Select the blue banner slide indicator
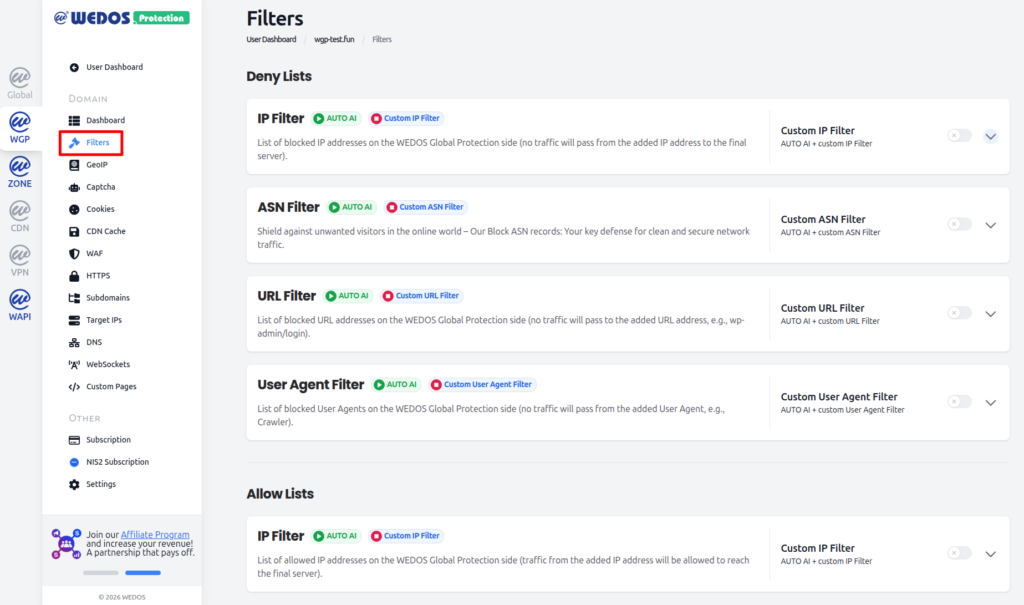This screenshot has width=1024, height=605. coord(143,573)
